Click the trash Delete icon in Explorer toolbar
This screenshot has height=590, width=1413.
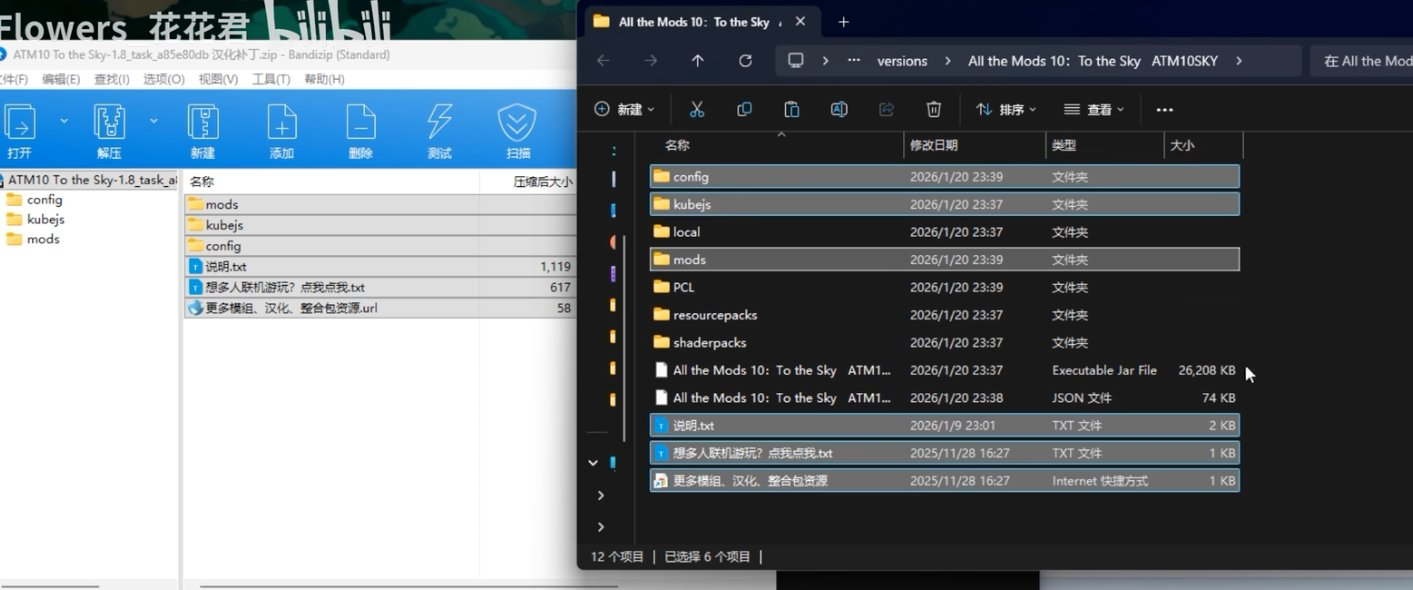coord(934,108)
